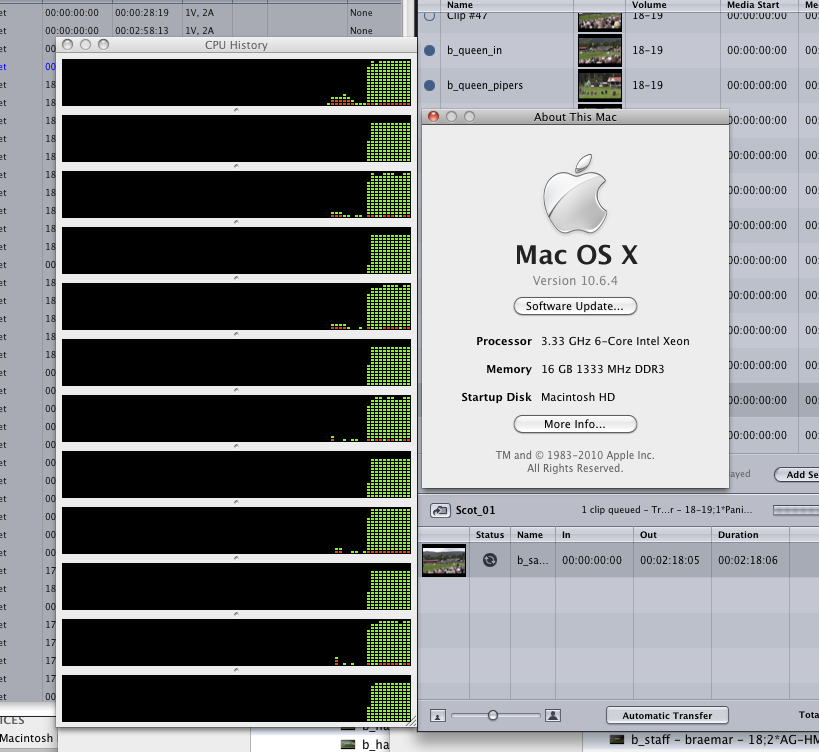Click the Duration value 00:02:18:06
The width and height of the screenshot is (819, 752).
[747, 560]
